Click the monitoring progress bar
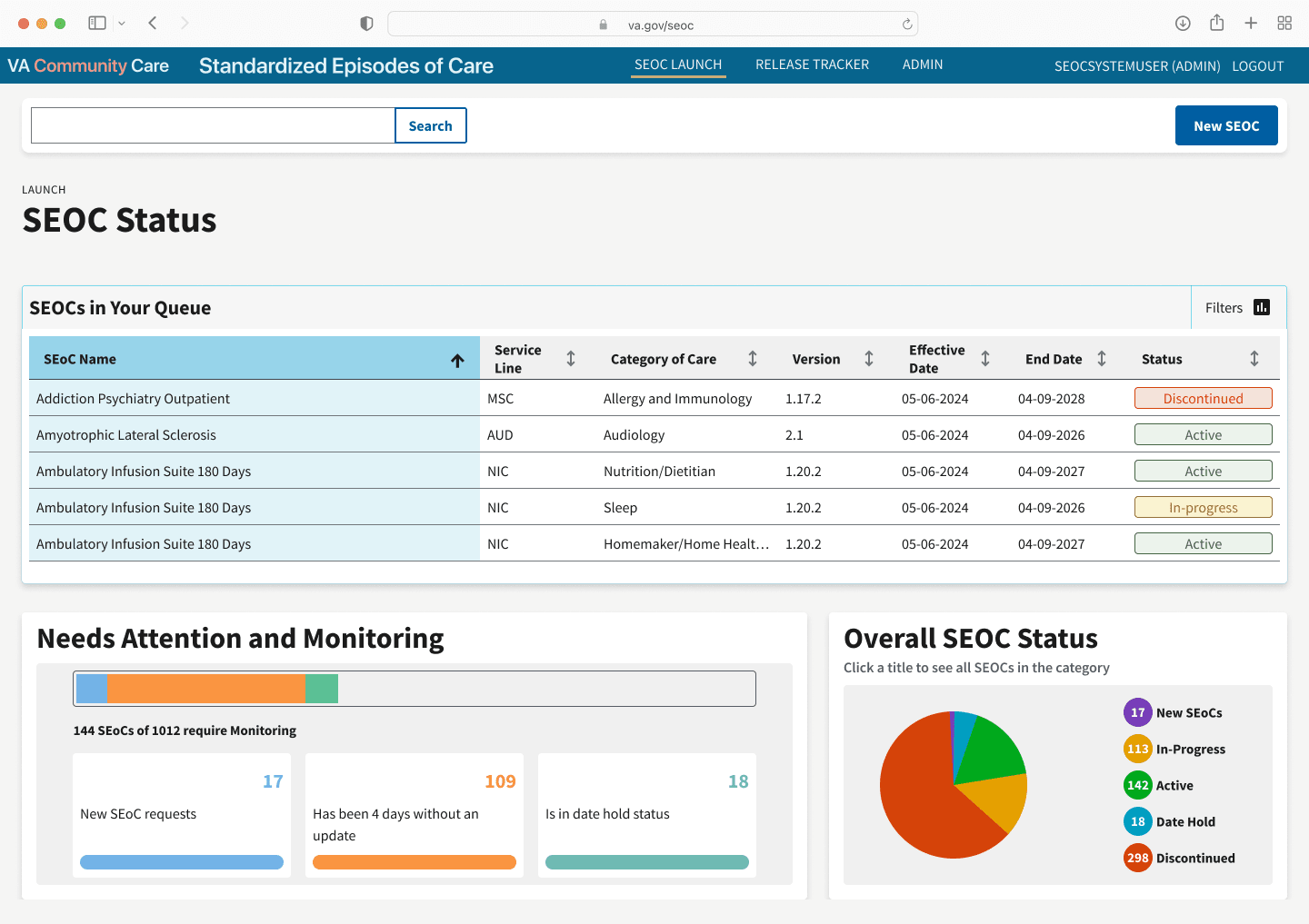The height and width of the screenshot is (924, 1309). point(414,689)
